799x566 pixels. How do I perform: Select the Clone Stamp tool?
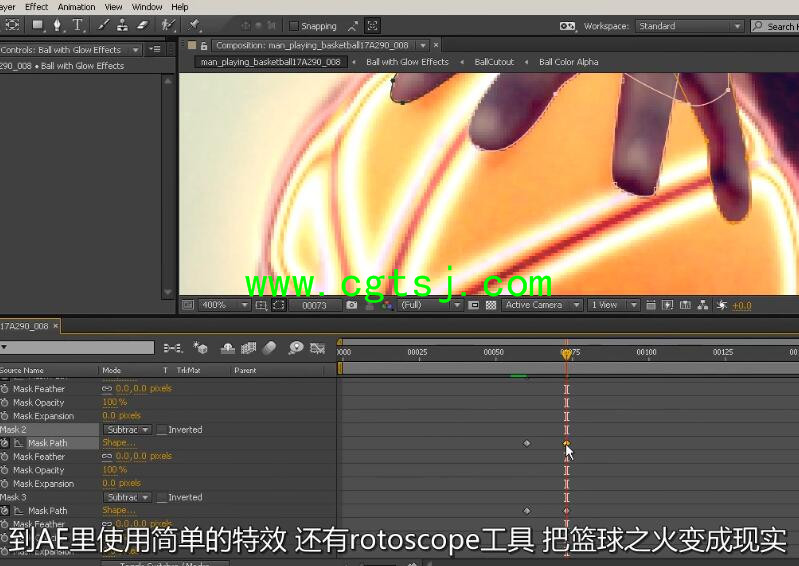[122, 25]
